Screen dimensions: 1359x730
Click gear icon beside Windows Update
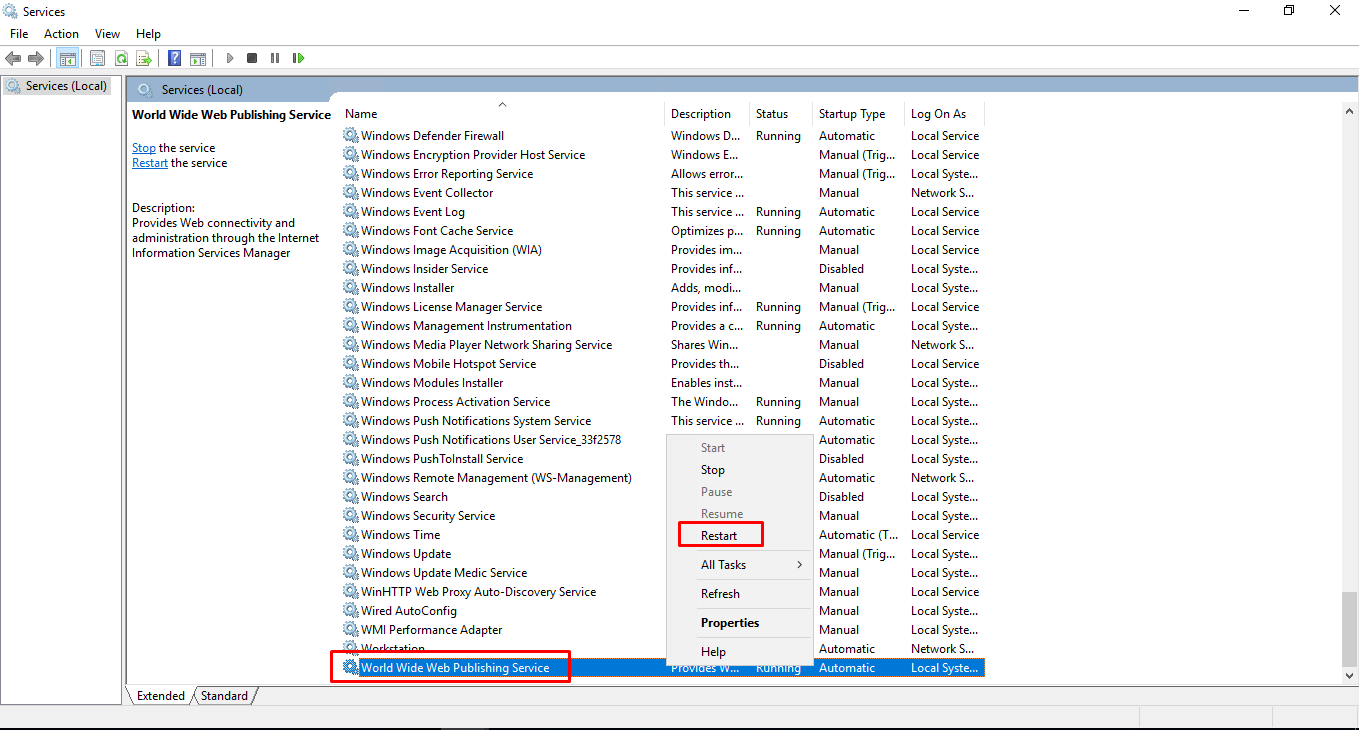(350, 554)
